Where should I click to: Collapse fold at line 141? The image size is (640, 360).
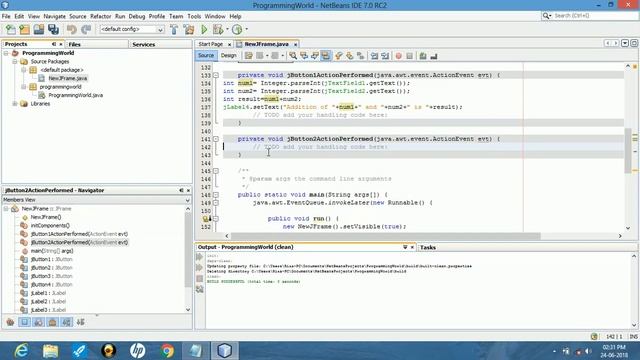pos(216,139)
